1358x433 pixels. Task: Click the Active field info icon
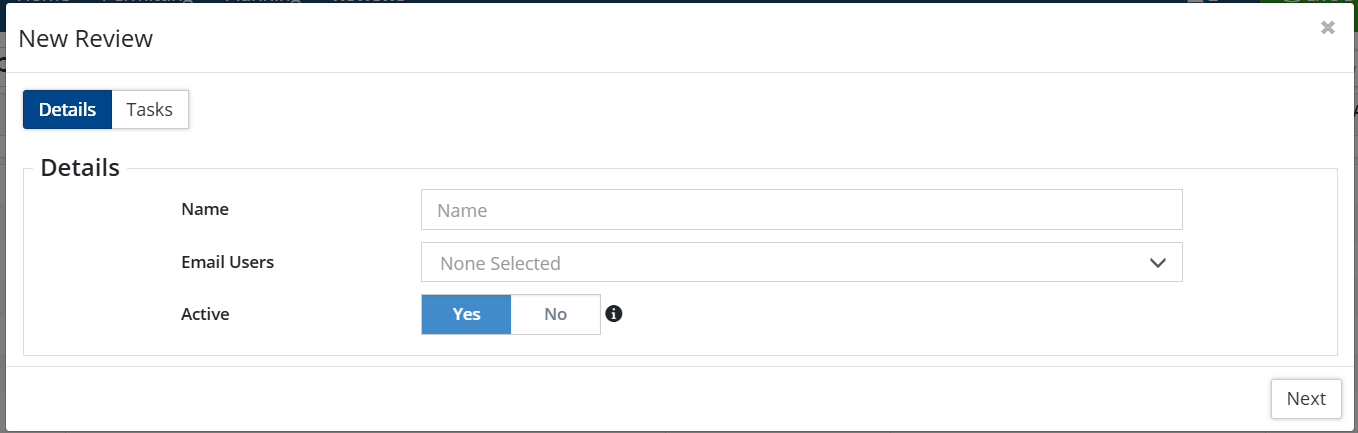point(614,314)
